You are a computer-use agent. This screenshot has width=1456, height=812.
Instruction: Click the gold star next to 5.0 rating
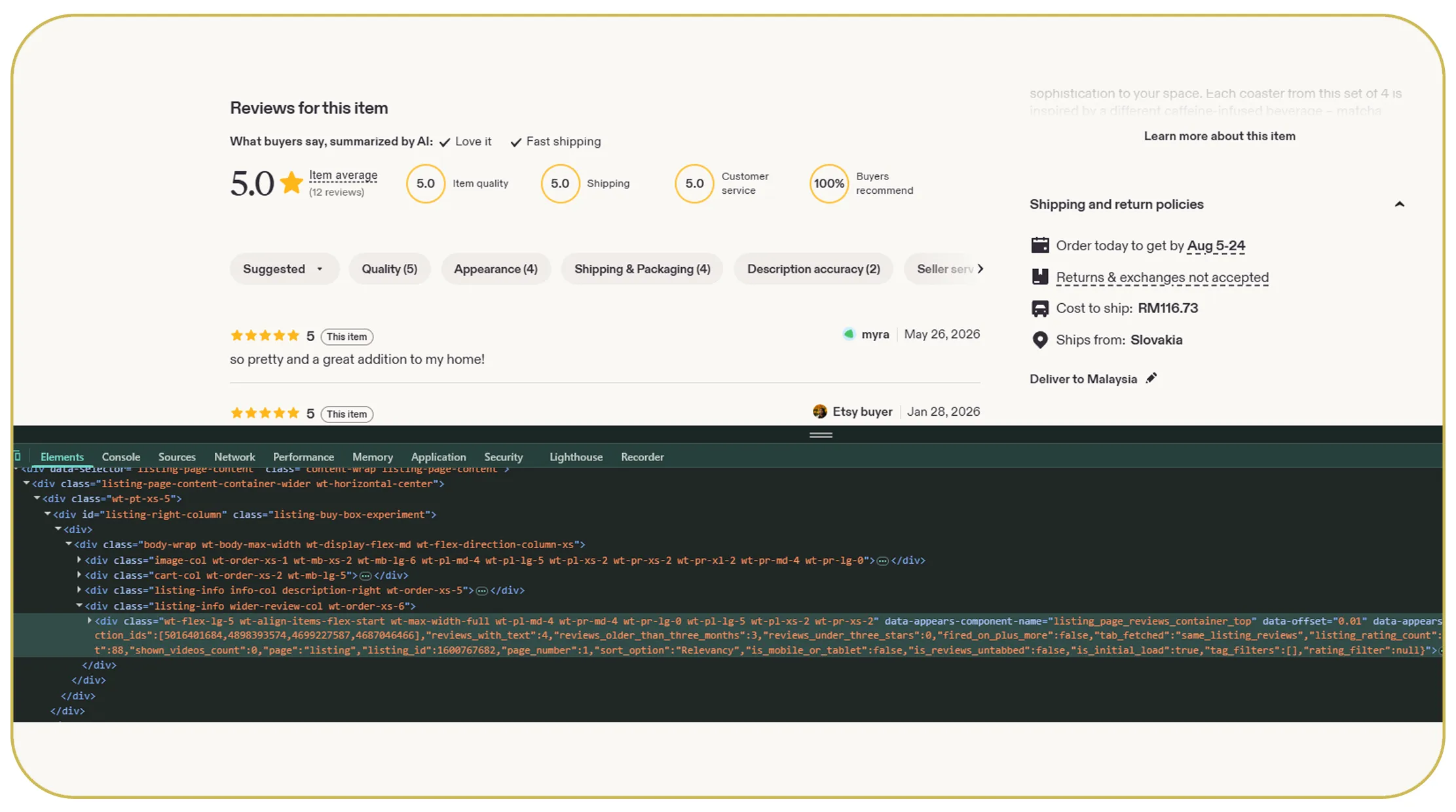(x=291, y=183)
